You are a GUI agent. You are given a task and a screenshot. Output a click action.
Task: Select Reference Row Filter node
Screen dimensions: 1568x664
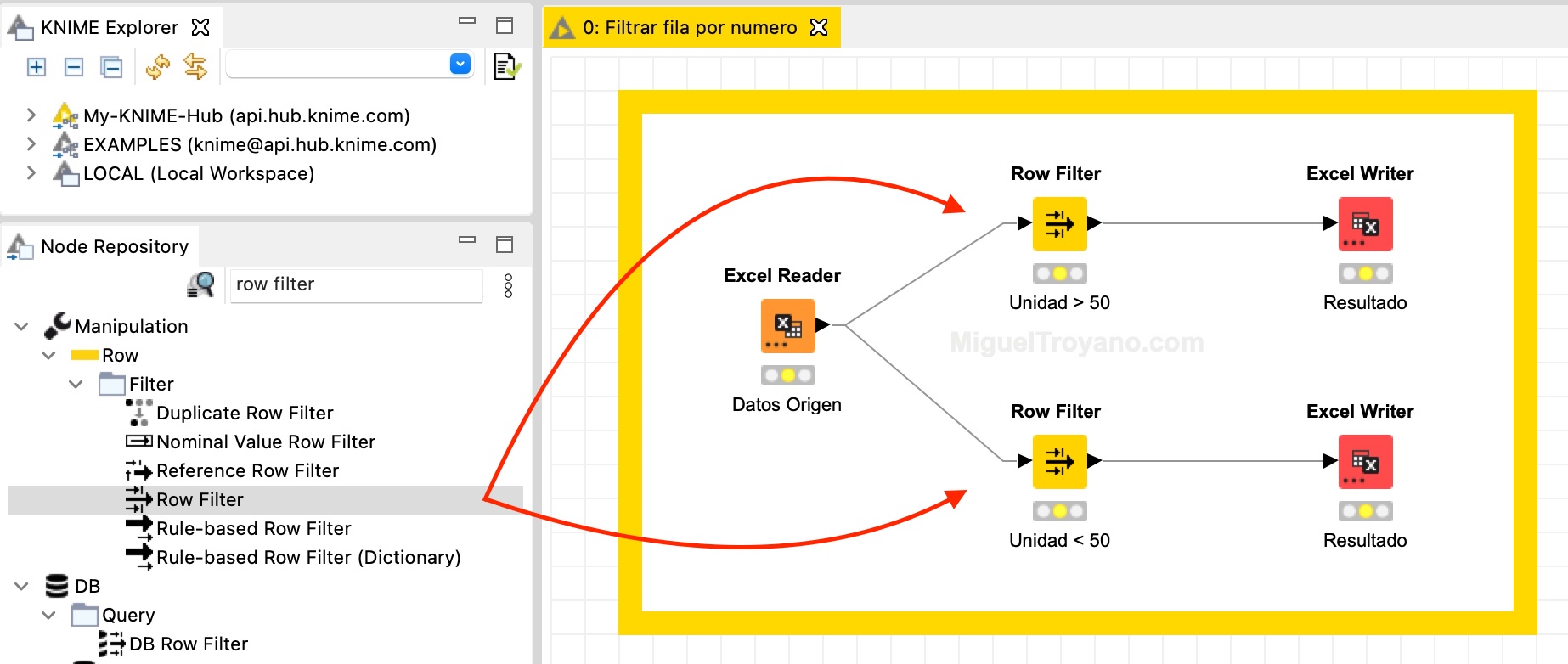(x=247, y=470)
